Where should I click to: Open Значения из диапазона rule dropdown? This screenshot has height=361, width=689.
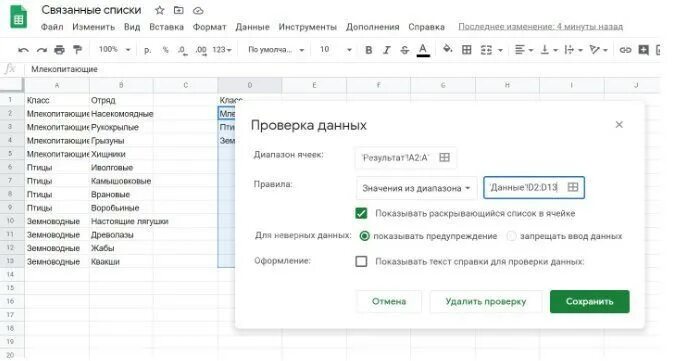(x=416, y=188)
